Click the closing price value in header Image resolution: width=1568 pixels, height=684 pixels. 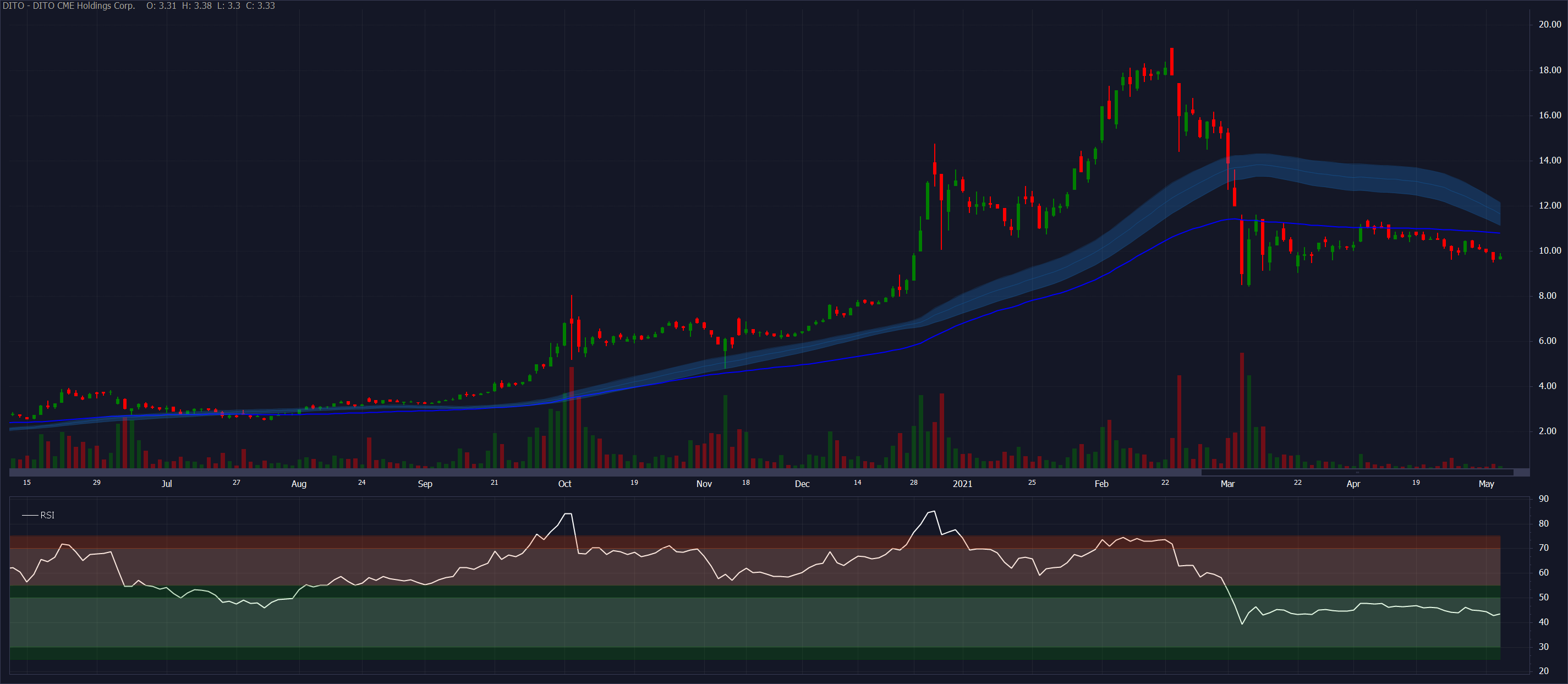[266, 6]
